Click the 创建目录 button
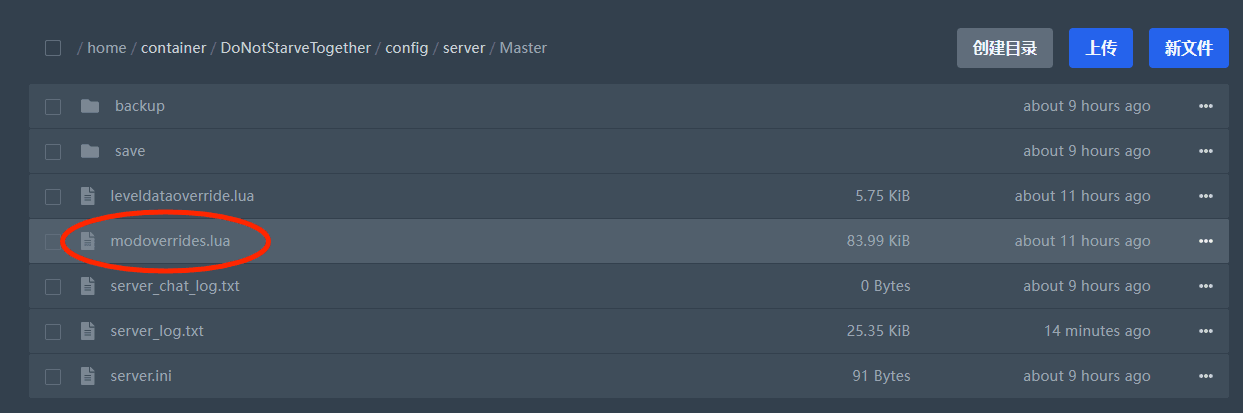Image resolution: width=1243 pixels, height=413 pixels. [x=1005, y=48]
